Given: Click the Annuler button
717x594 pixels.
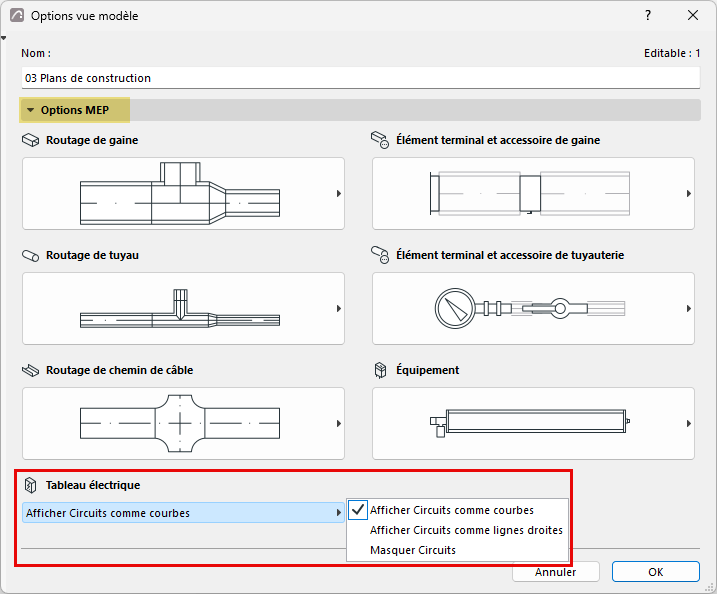Looking at the screenshot, I should coord(556,572).
